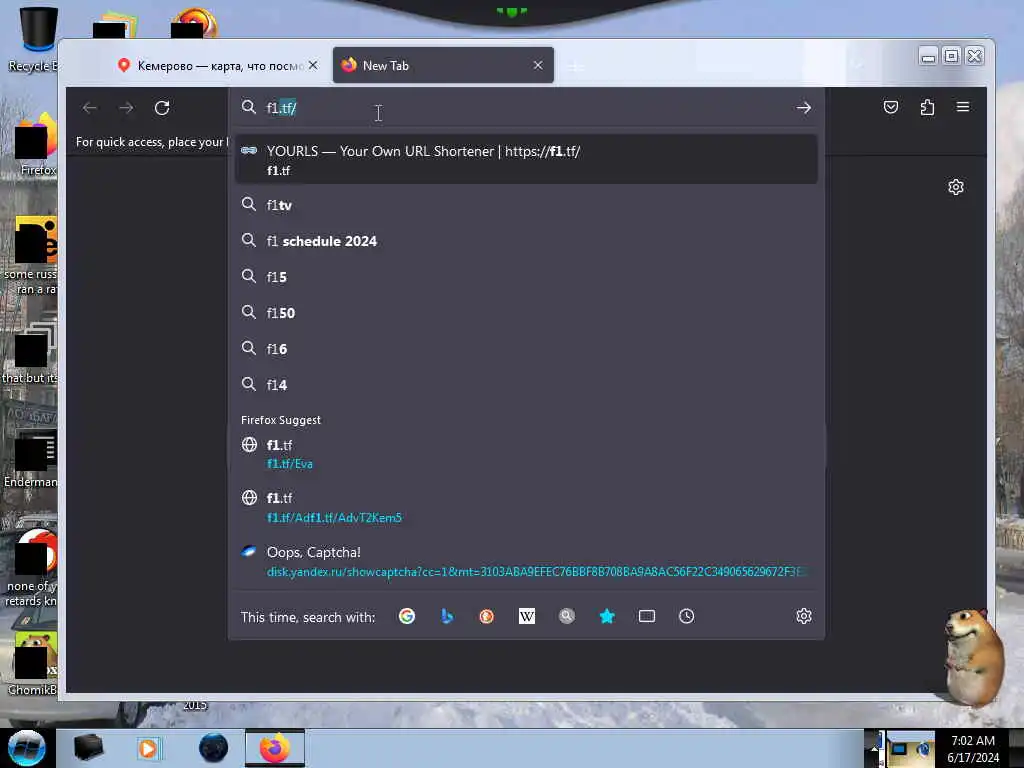
Task: Select the f1 schedule 2024 suggestion
Action: click(x=526, y=241)
